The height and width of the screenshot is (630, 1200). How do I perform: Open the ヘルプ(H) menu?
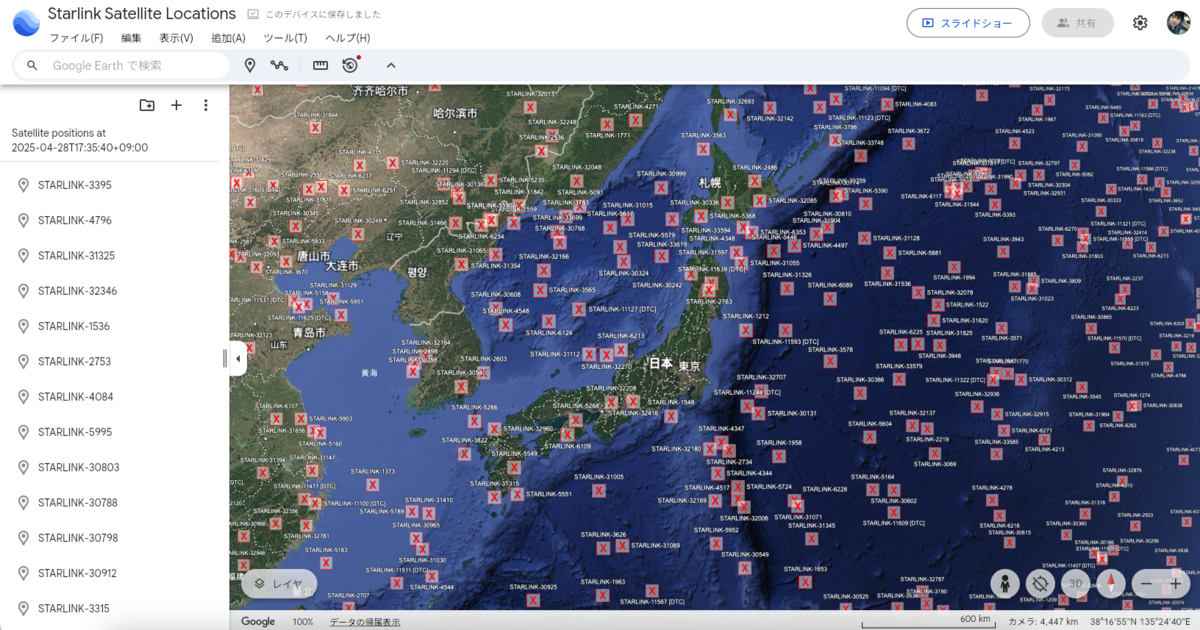347,38
